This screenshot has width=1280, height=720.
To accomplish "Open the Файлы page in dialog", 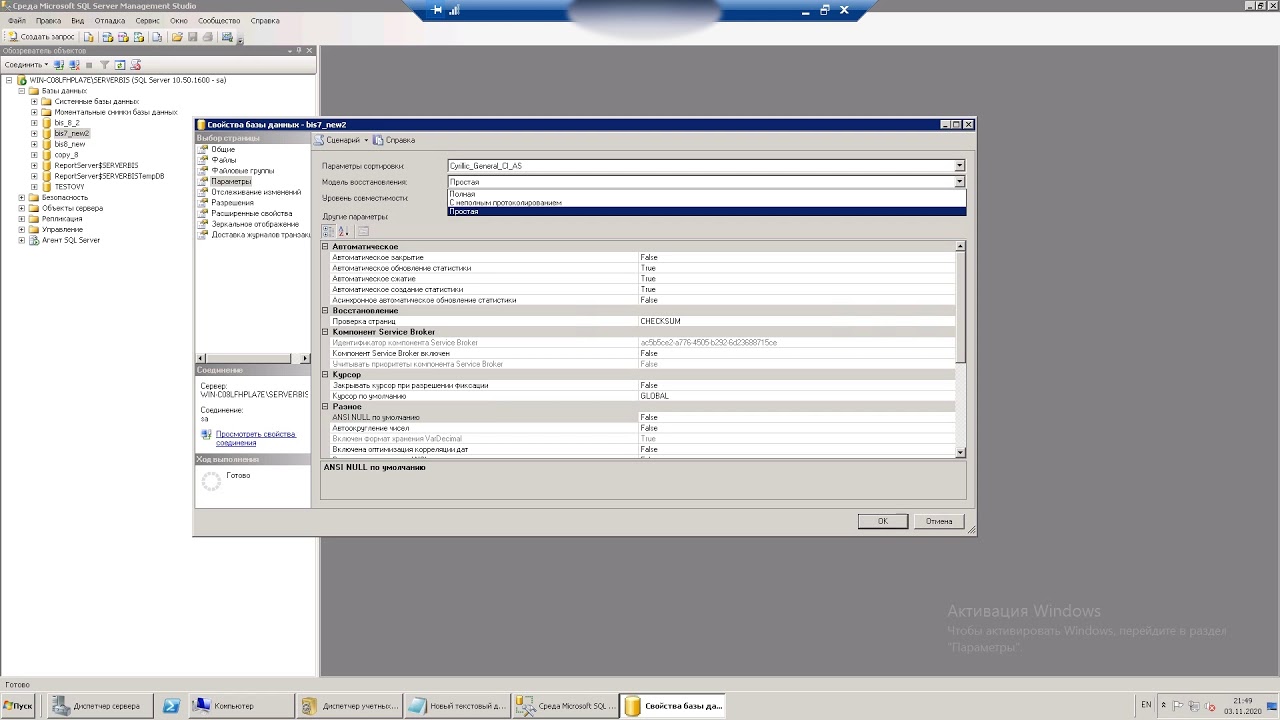I will (x=223, y=160).
